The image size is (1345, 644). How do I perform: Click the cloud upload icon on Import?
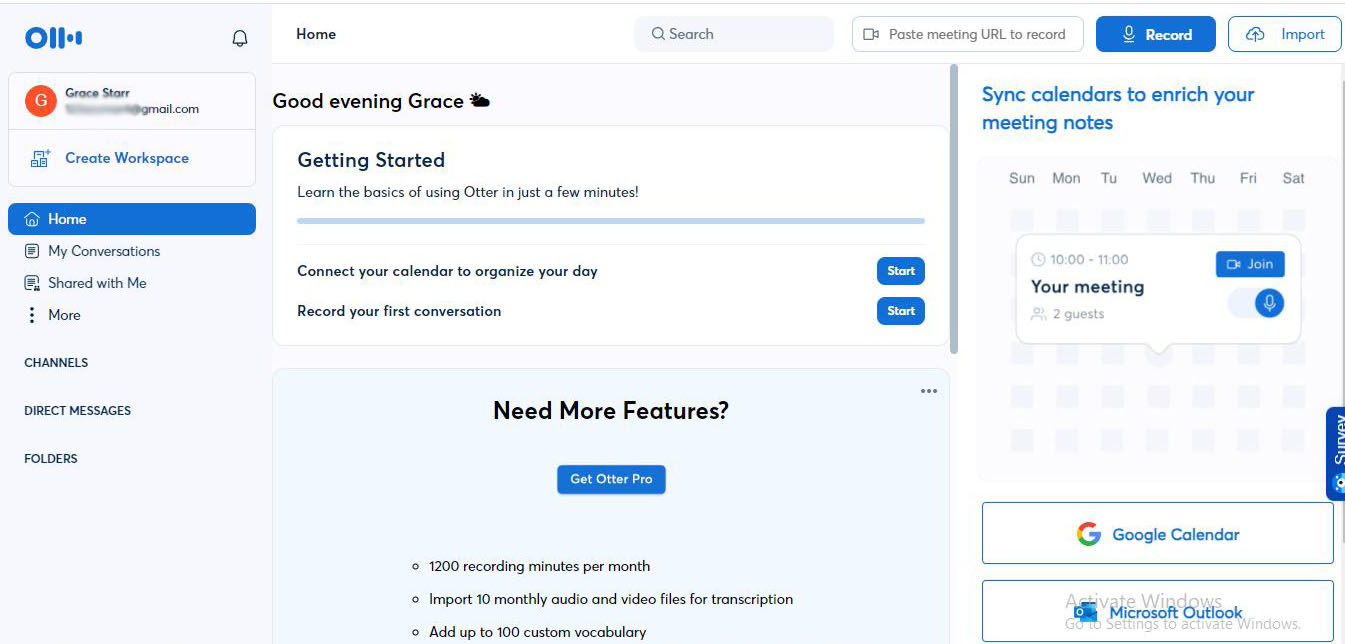coord(1255,34)
